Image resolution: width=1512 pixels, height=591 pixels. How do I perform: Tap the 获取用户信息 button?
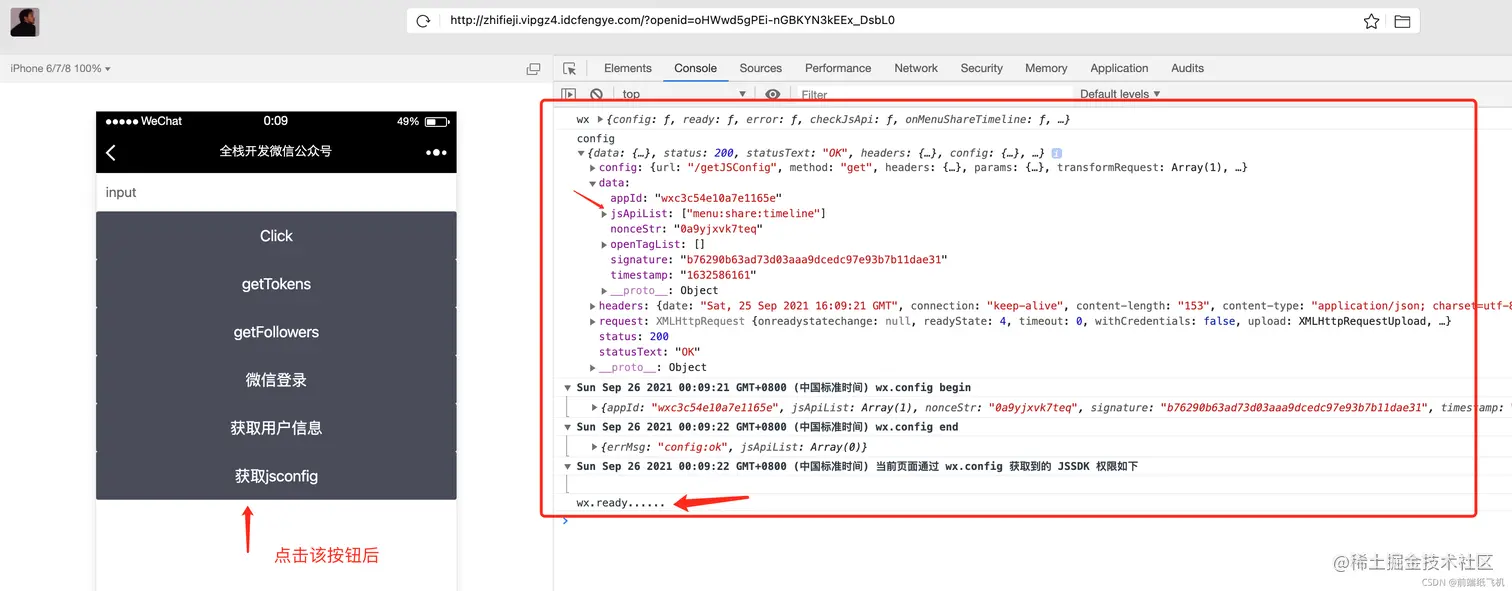pyautogui.click(x=276, y=428)
